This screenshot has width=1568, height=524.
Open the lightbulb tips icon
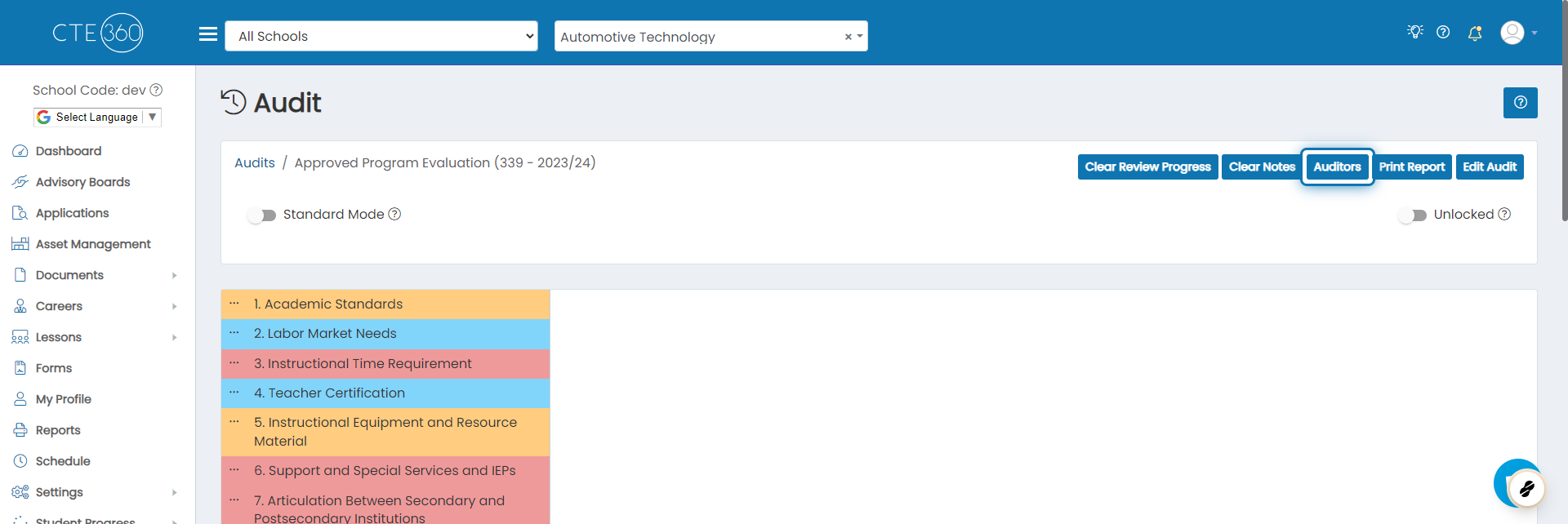tap(1415, 32)
